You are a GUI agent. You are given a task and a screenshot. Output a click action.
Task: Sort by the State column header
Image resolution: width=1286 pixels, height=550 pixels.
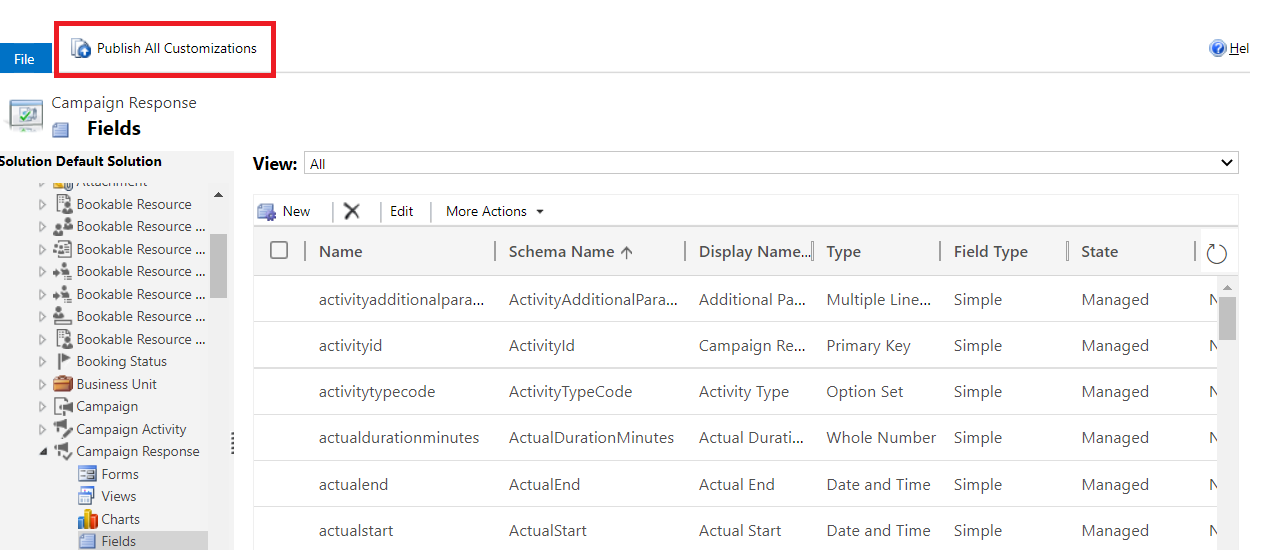pos(1099,252)
